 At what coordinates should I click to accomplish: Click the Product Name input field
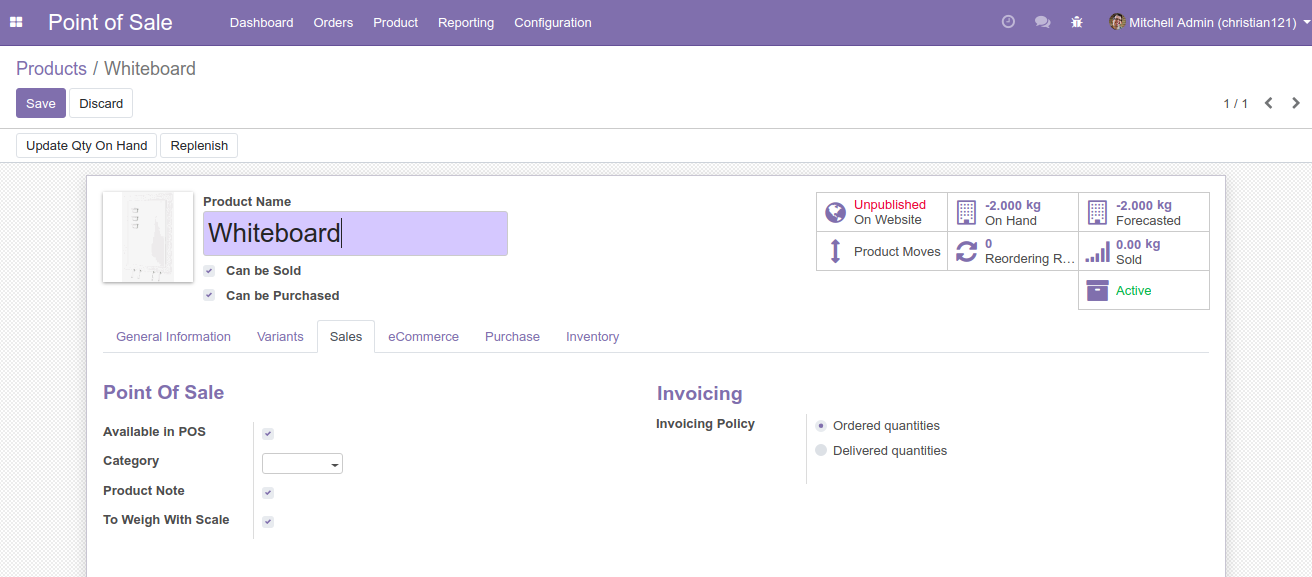pyautogui.click(x=355, y=233)
